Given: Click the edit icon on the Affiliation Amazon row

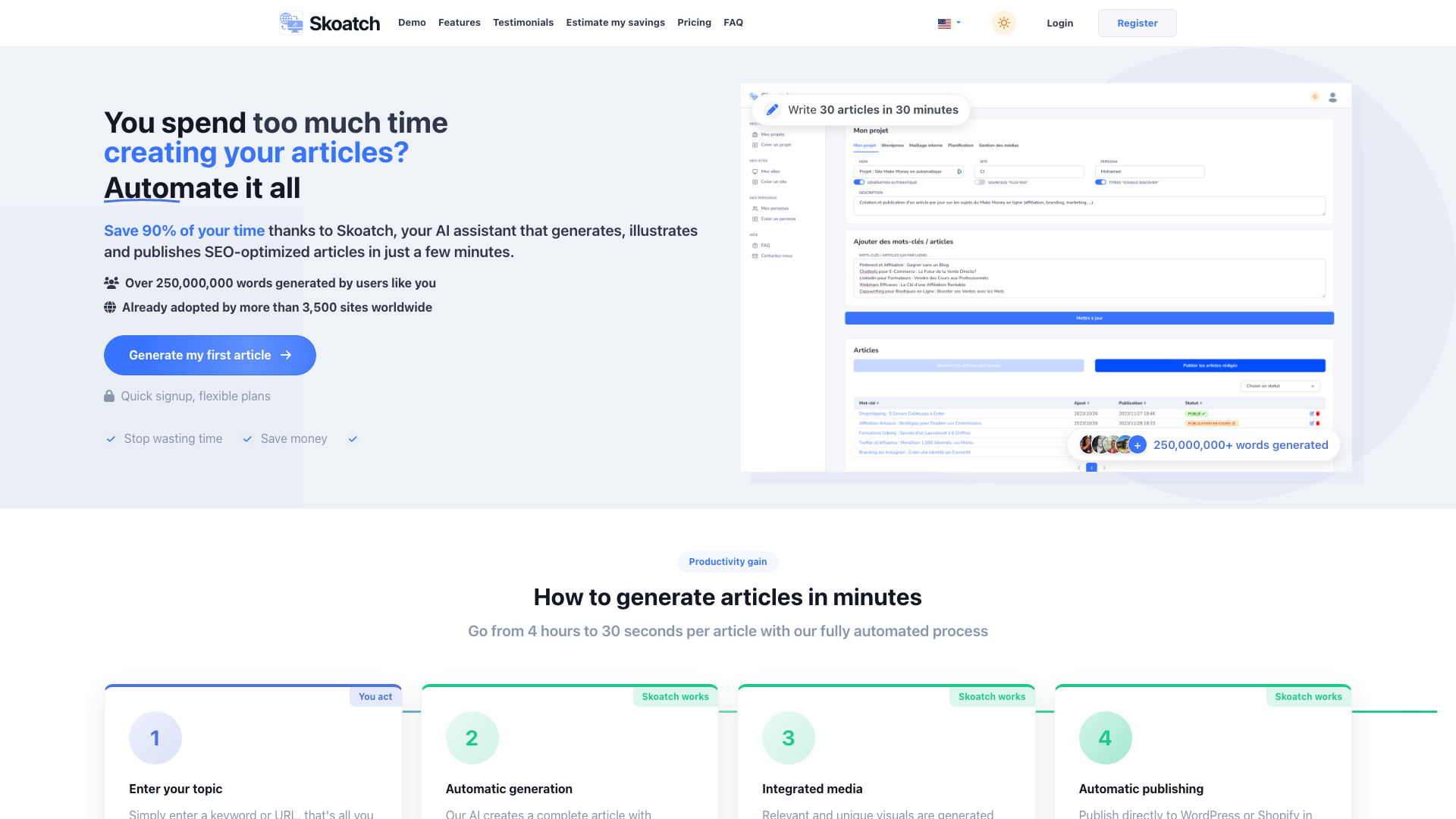Looking at the screenshot, I should click(1312, 423).
